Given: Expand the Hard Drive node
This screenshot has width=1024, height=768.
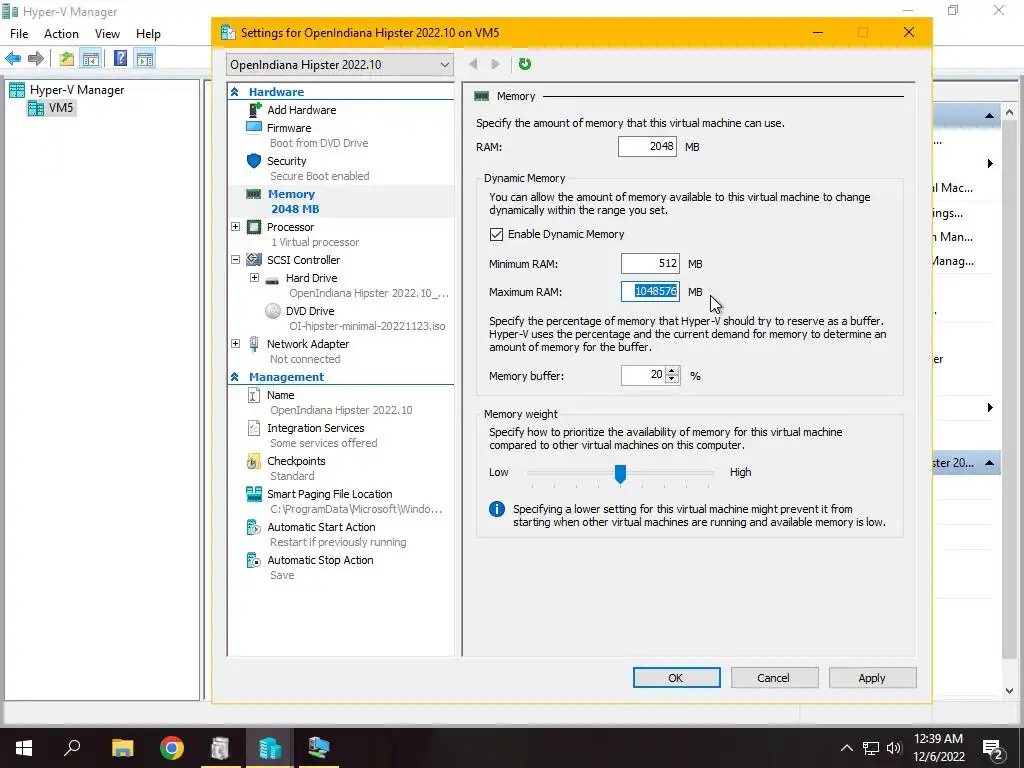Looking at the screenshot, I should [x=255, y=278].
